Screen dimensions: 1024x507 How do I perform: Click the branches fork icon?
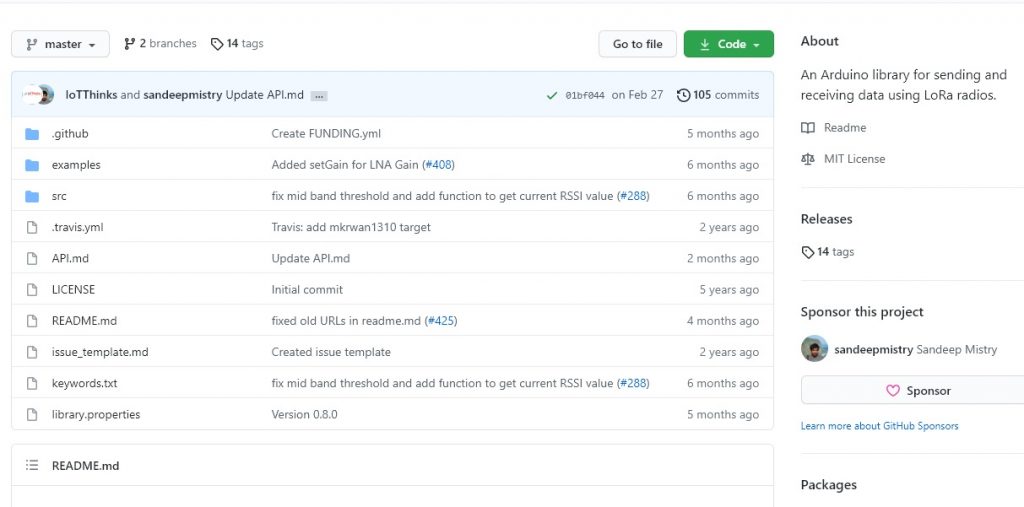(129, 43)
